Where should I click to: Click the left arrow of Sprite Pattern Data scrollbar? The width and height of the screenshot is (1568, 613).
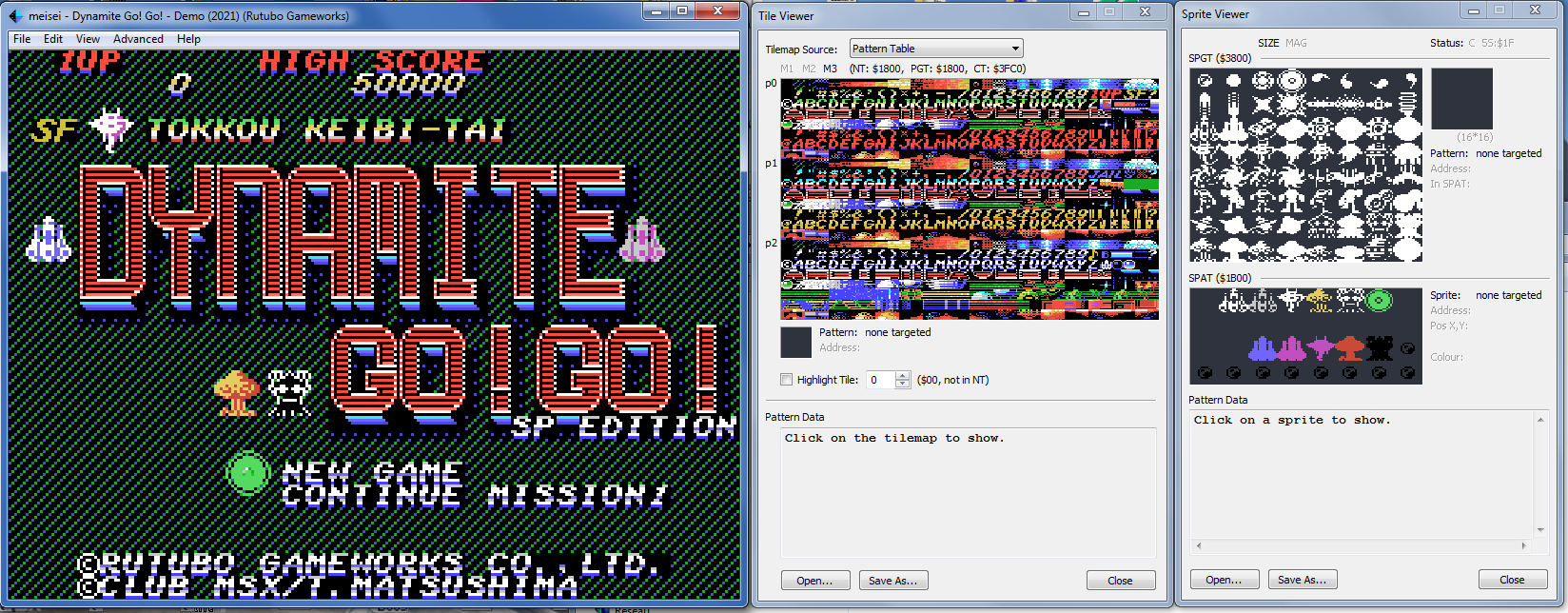pos(1198,545)
